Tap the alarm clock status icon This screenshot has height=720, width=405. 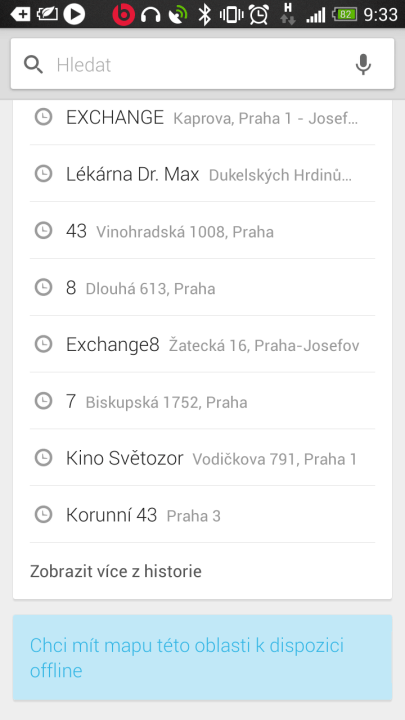point(259,14)
